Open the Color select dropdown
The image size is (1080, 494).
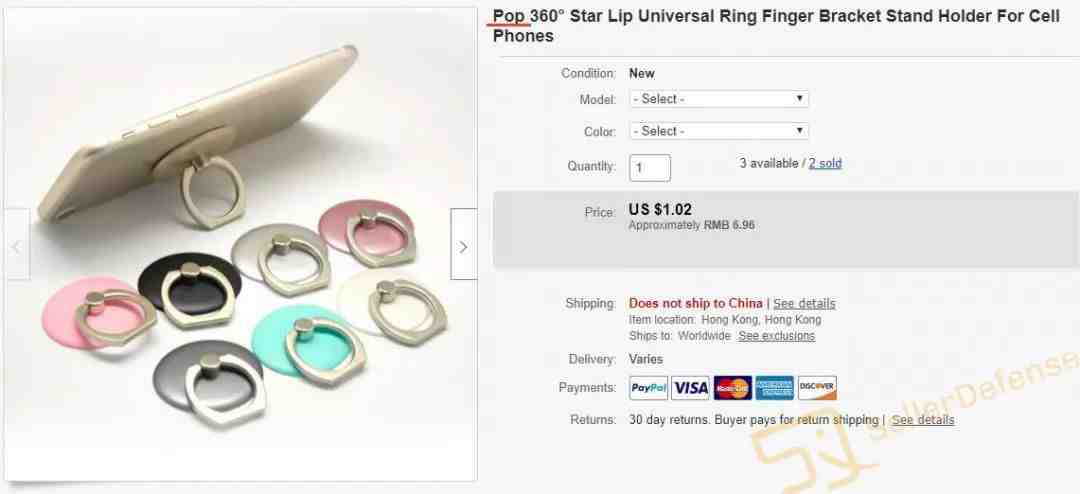tap(719, 131)
